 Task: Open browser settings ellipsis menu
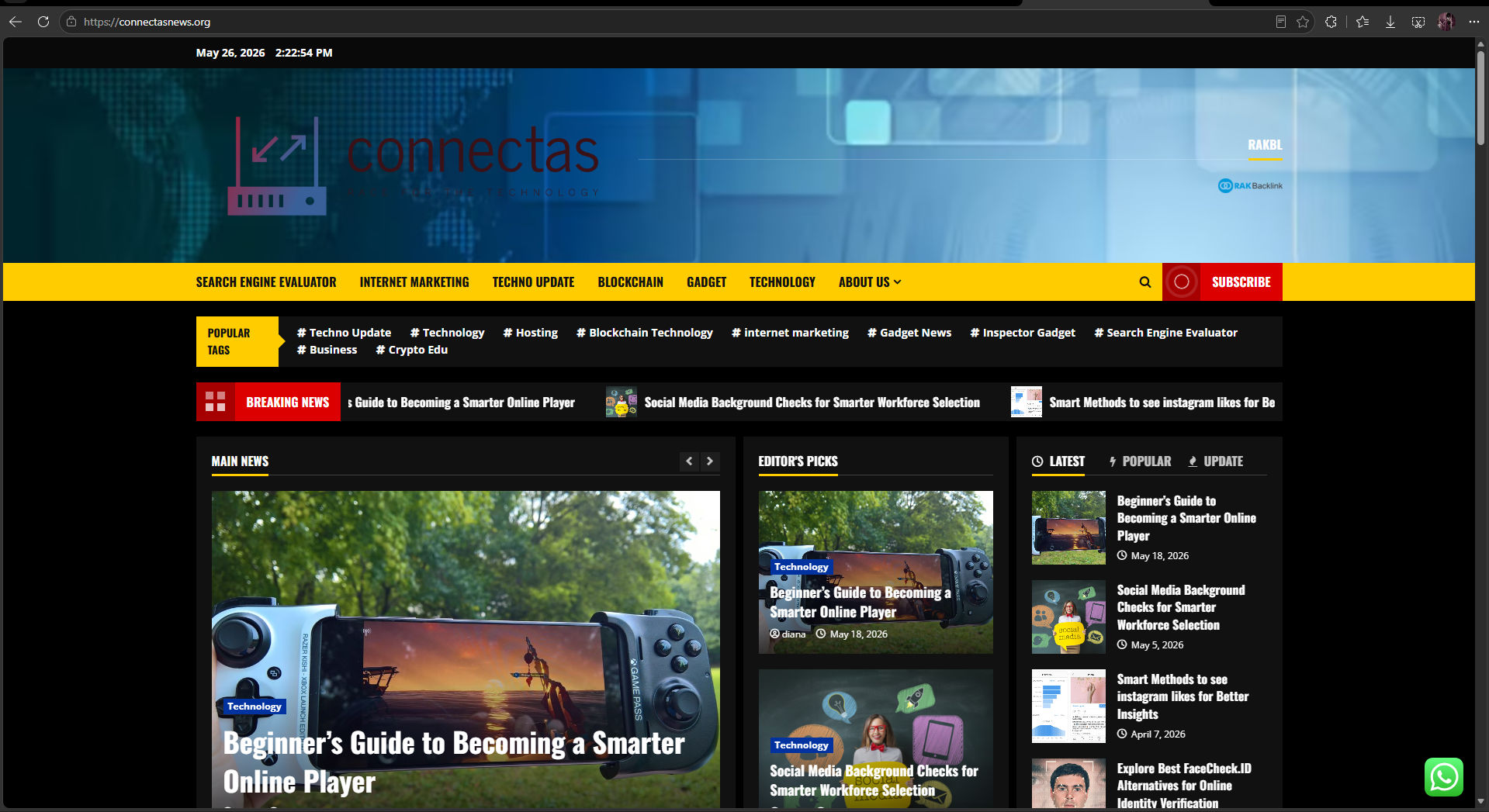click(1474, 22)
